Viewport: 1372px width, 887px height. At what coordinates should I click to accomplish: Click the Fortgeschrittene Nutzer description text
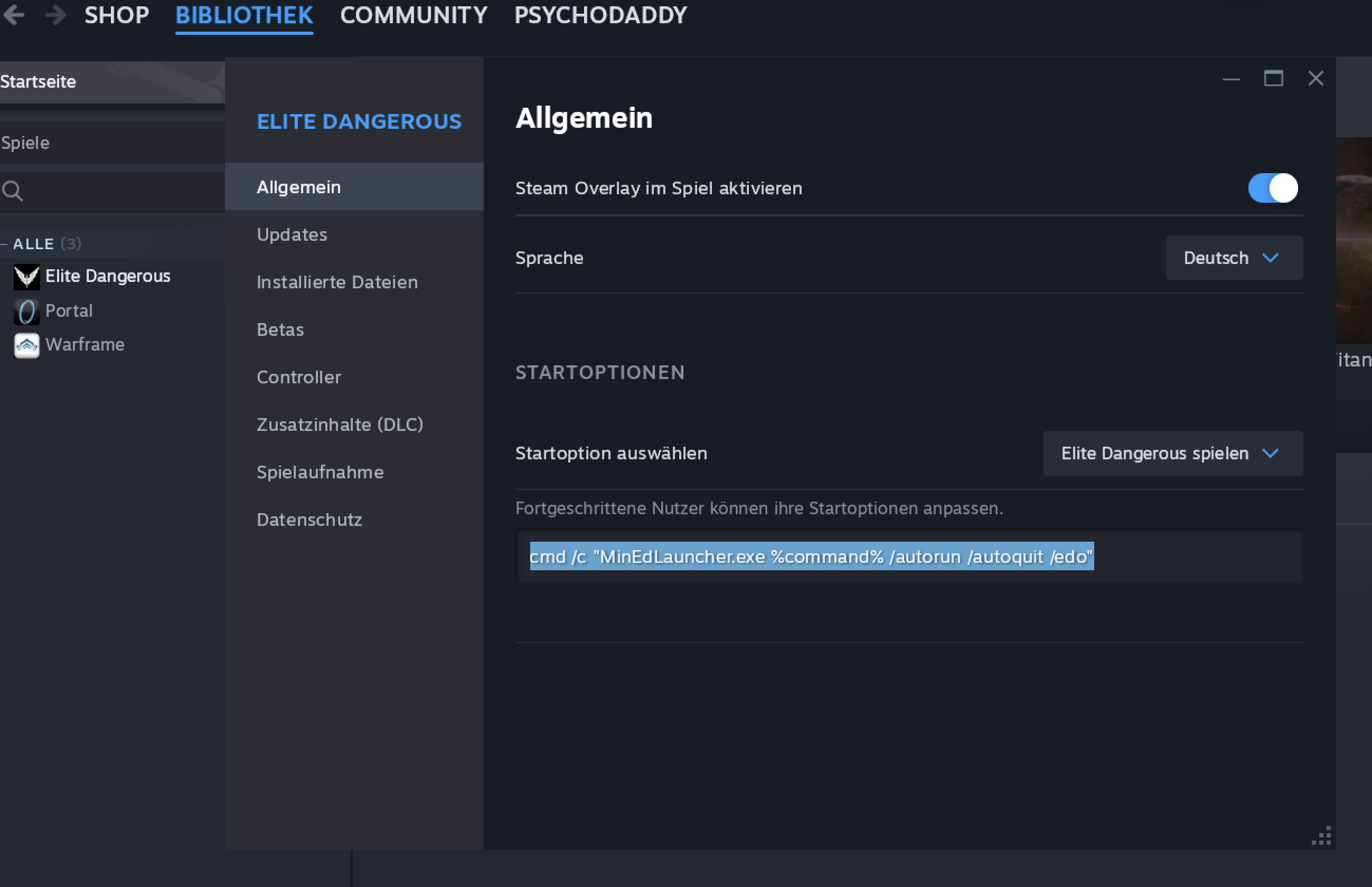759,508
